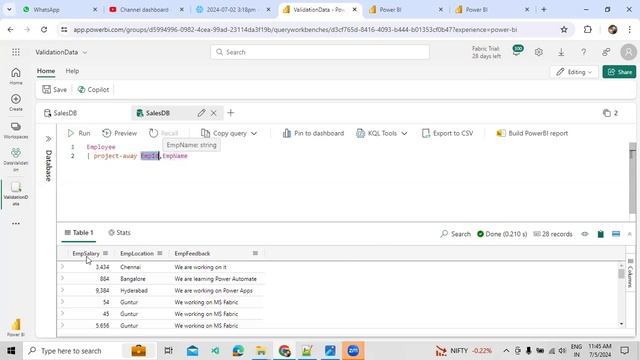Viewport: 640px width, 360px height.
Task: Expand the Hyderabad row
Action: [62, 290]
